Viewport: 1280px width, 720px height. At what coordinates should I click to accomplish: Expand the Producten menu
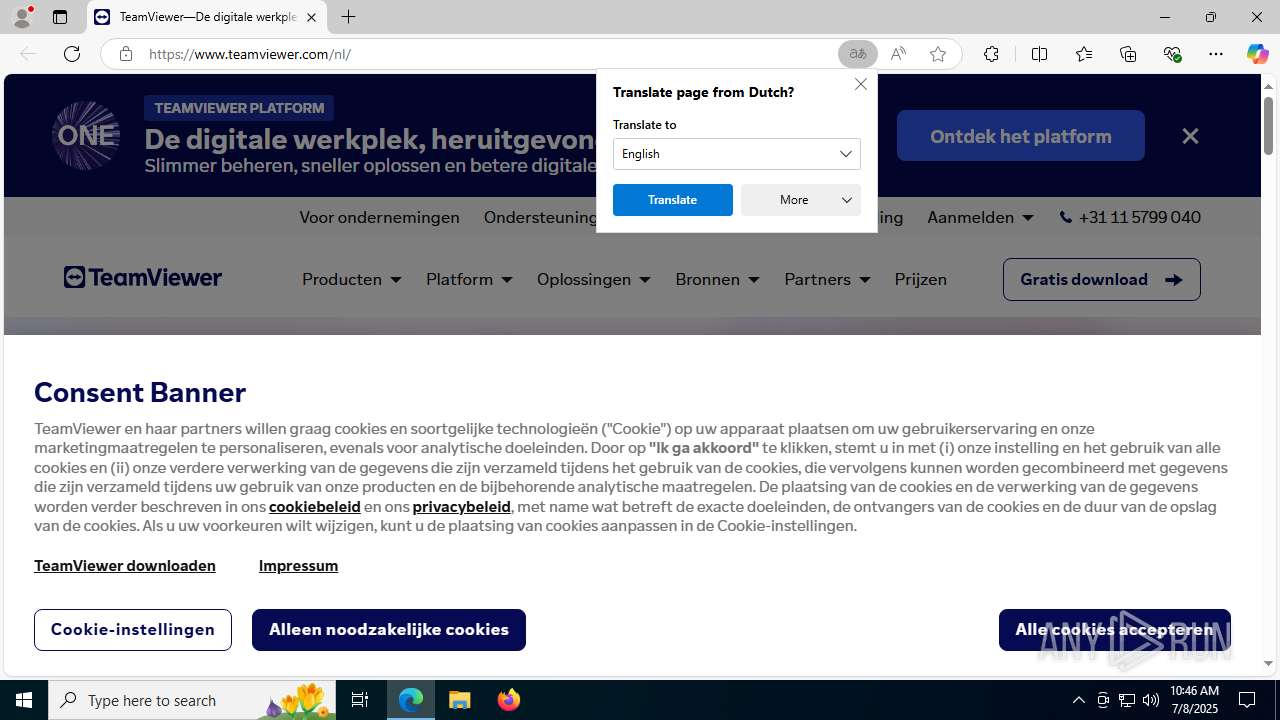coord(352,279)
